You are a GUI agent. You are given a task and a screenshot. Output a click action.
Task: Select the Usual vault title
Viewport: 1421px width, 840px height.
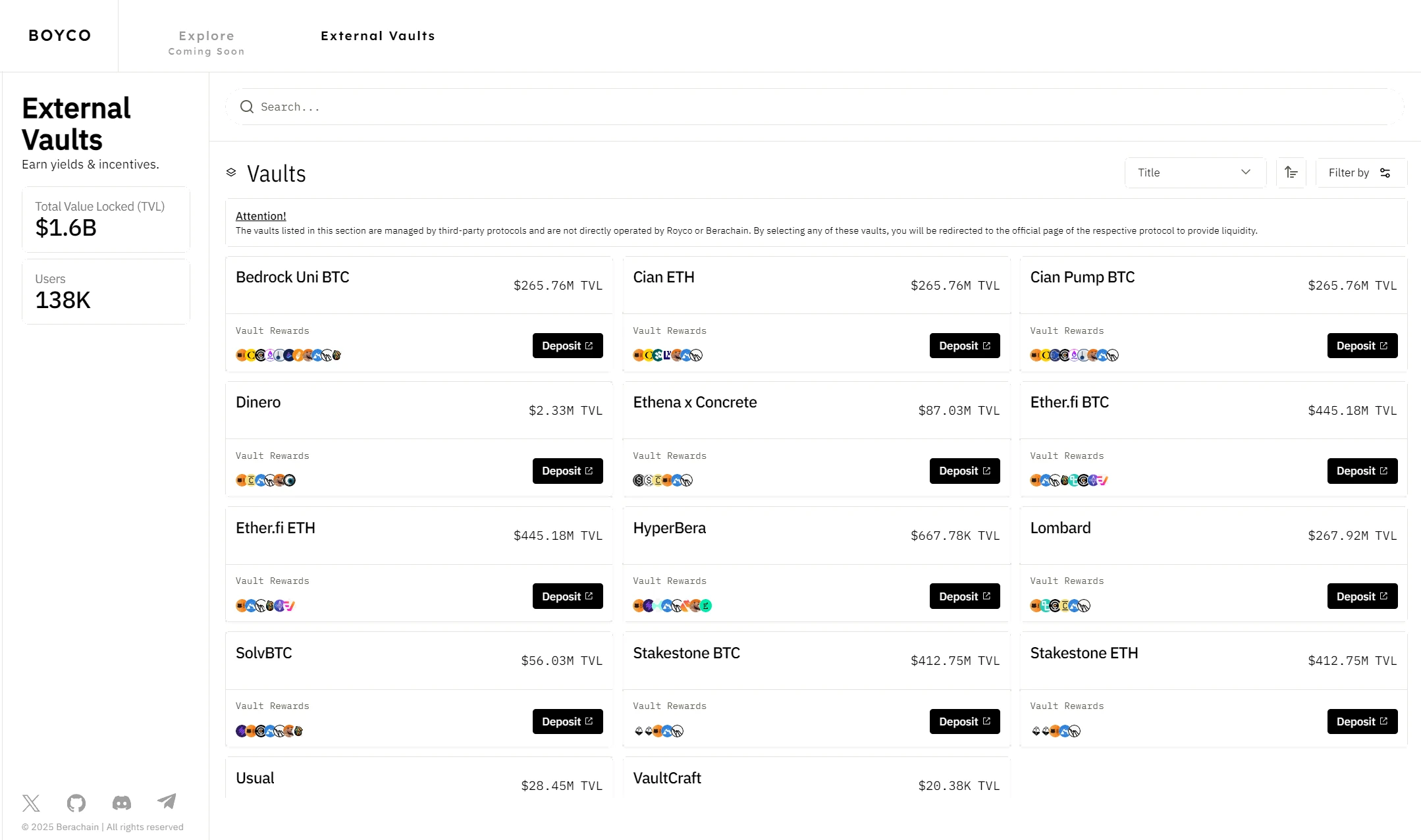255,778
